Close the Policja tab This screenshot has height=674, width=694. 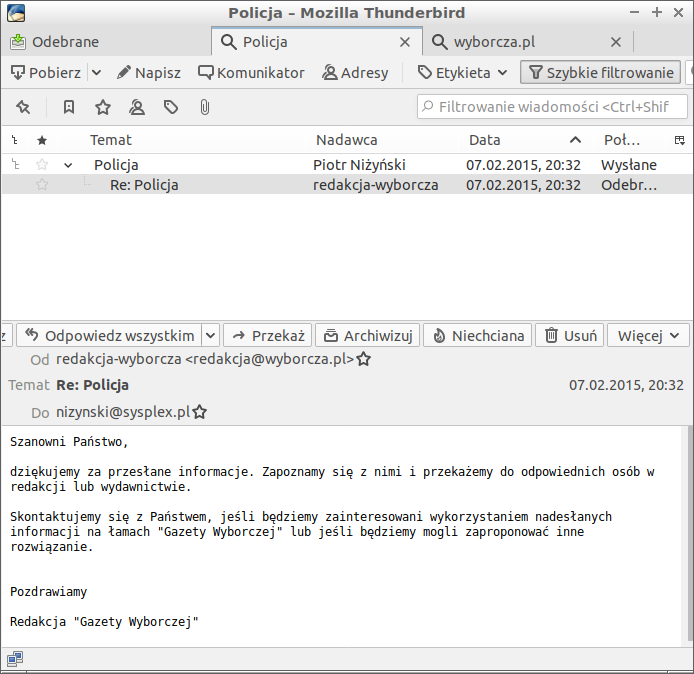click(x=405, y=42)
